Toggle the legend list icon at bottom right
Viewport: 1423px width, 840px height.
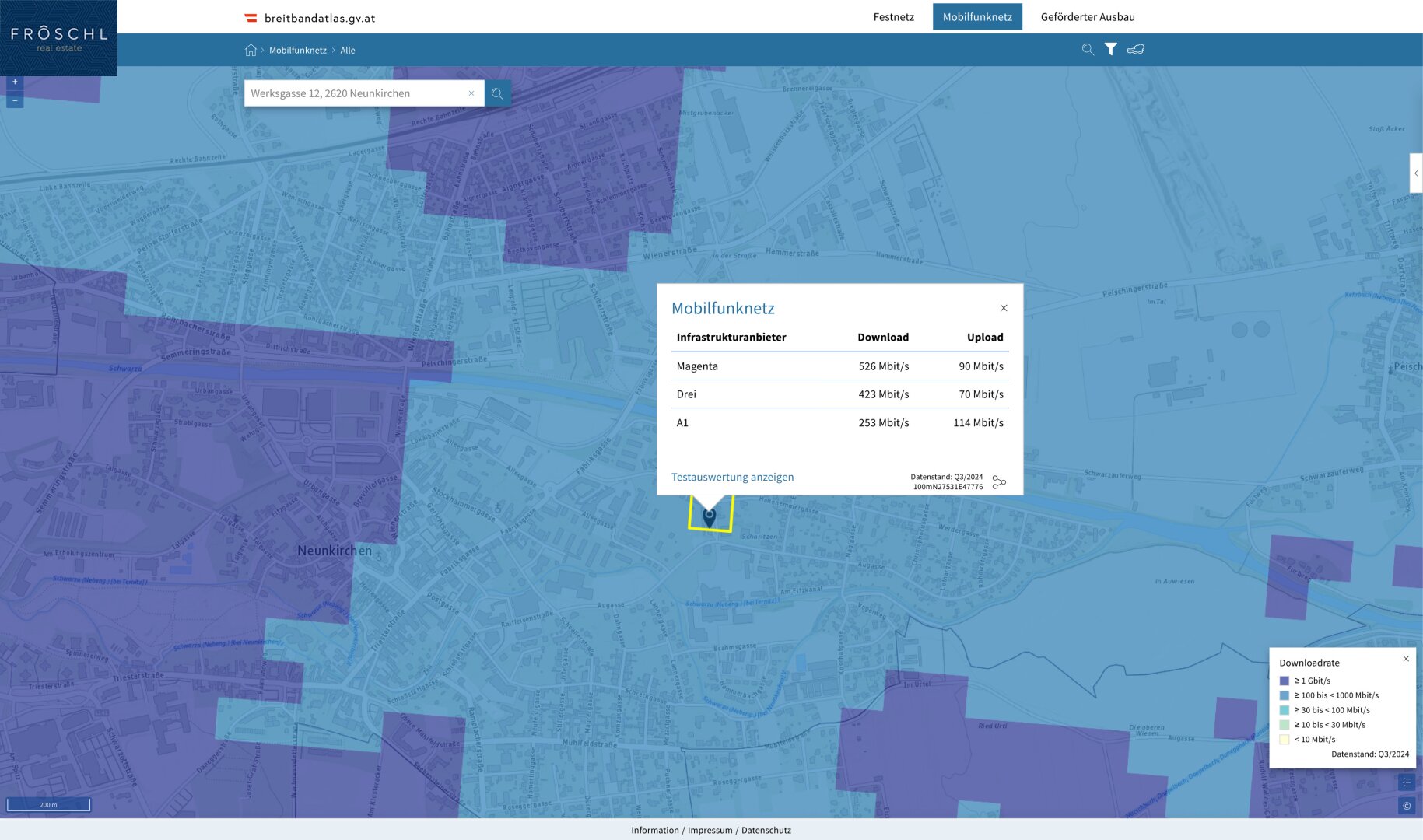tap(1406, 782)
